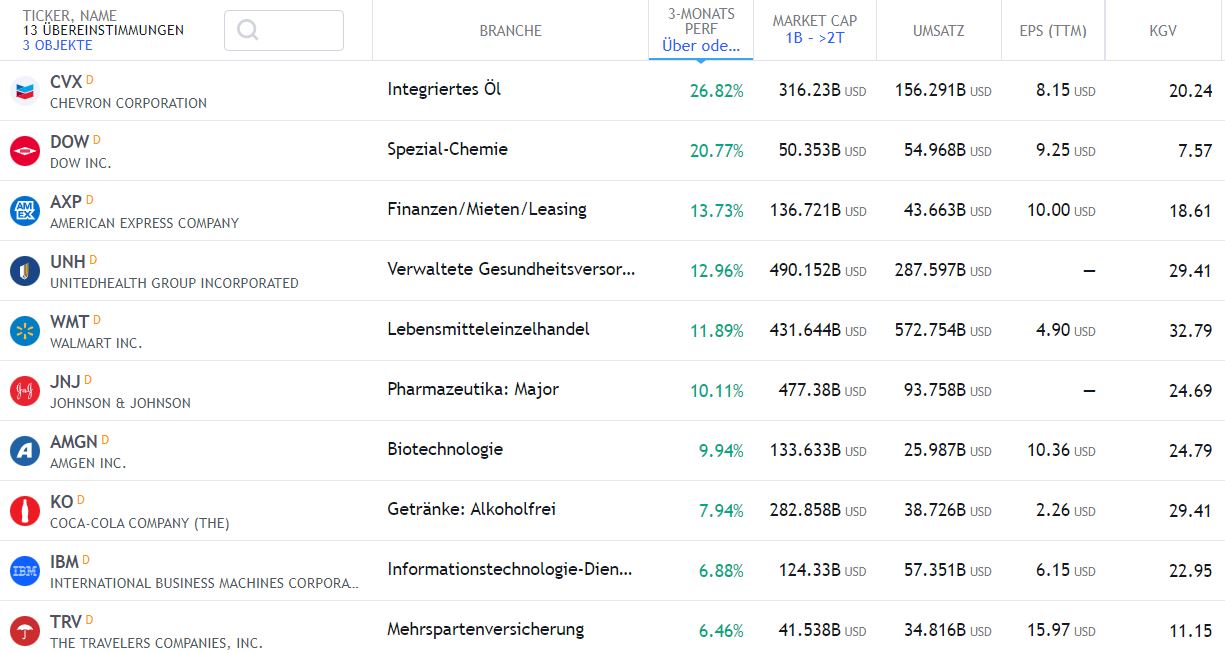Select the Dow Inc. company logo
This screenshot has height=653, width=1225.
(25, 150)
